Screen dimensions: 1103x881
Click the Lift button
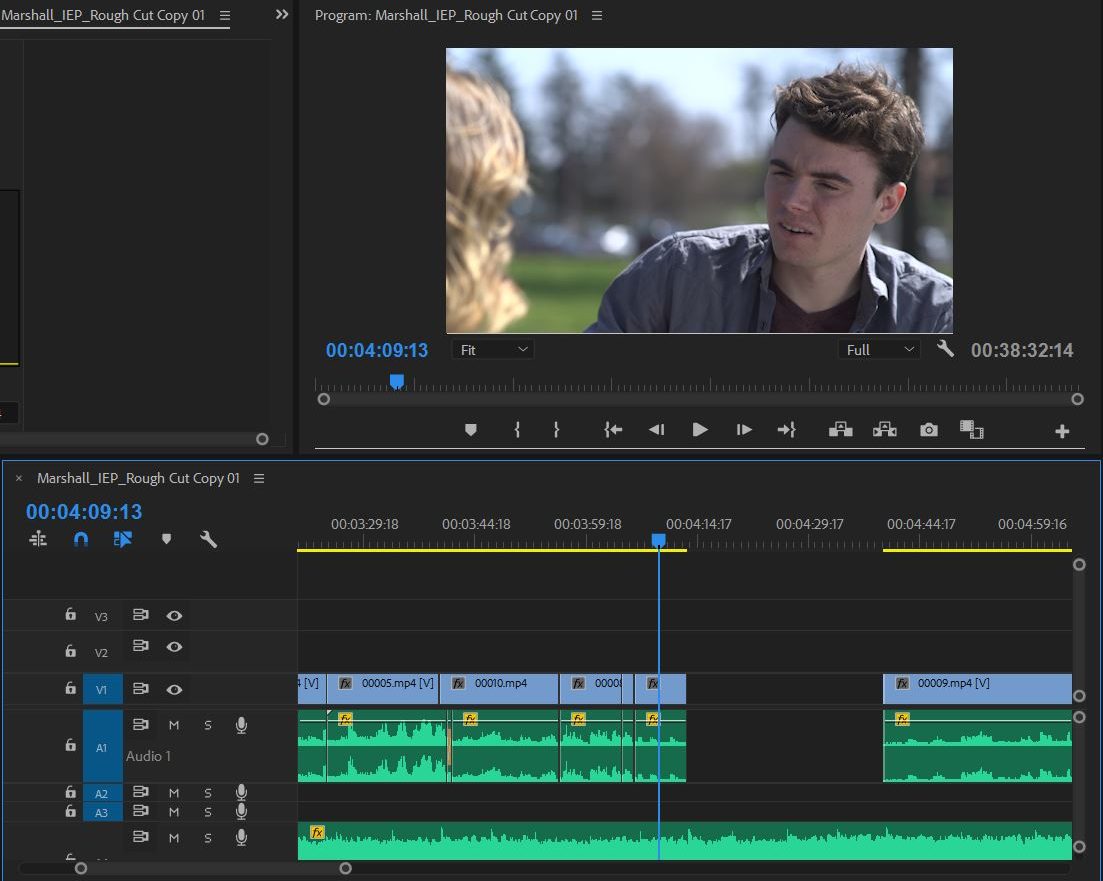point(841,429)
